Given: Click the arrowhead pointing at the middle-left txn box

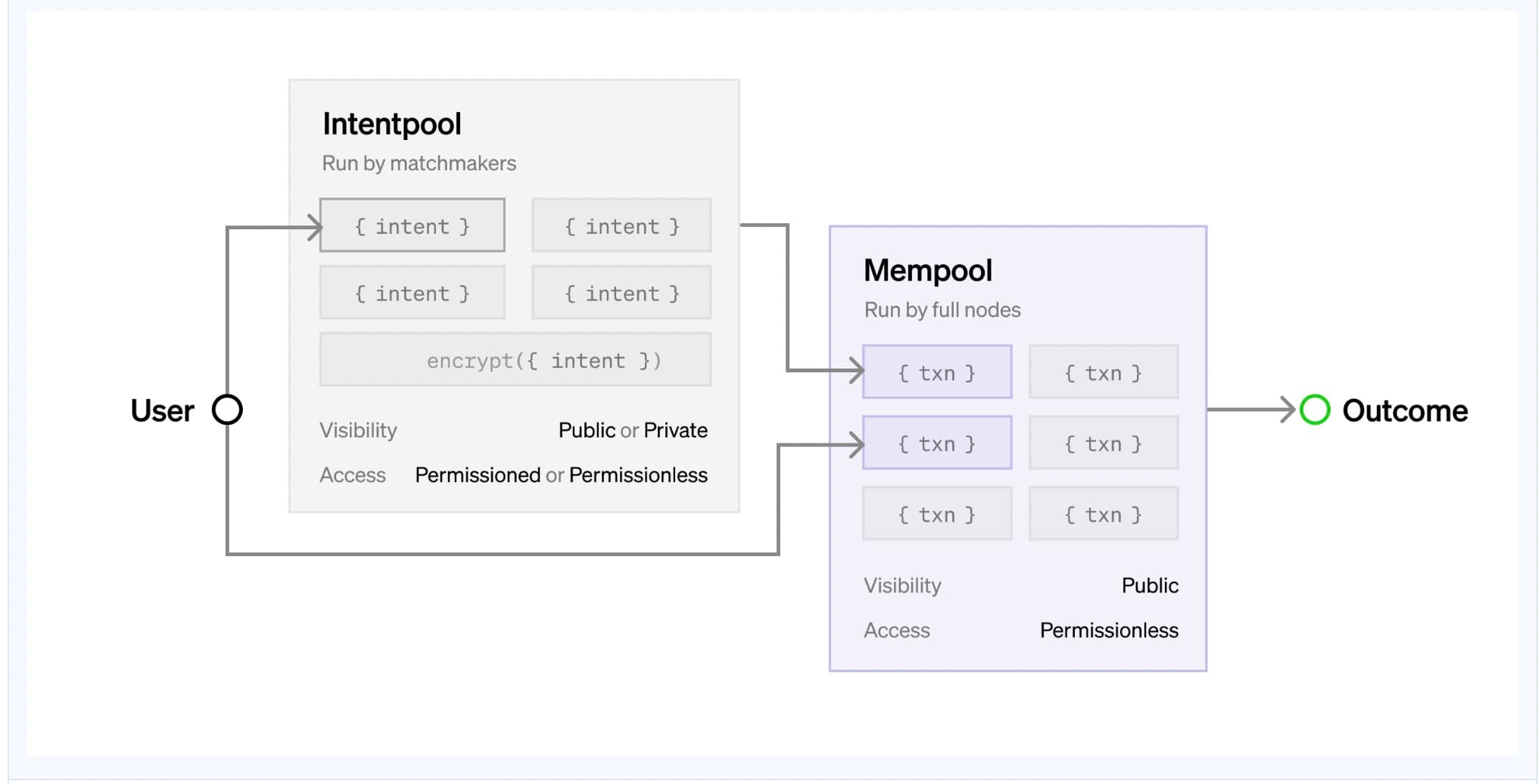Looking at the screenshot, I should tap(856, 445).
